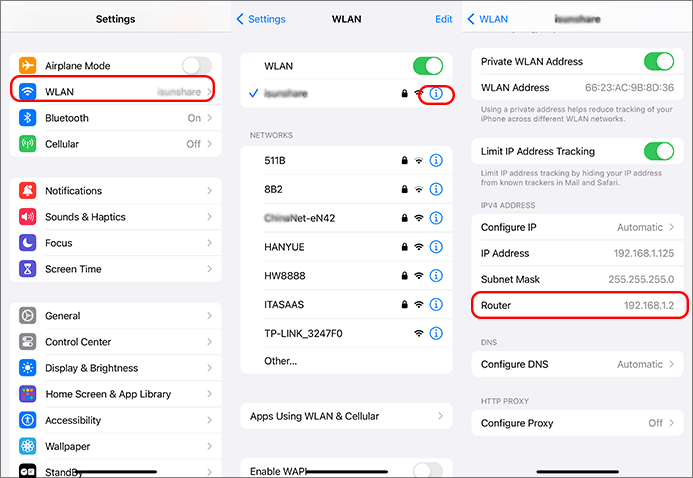Open the General settings row
Viewport: 693px width, 478px height.
[115, 315]
